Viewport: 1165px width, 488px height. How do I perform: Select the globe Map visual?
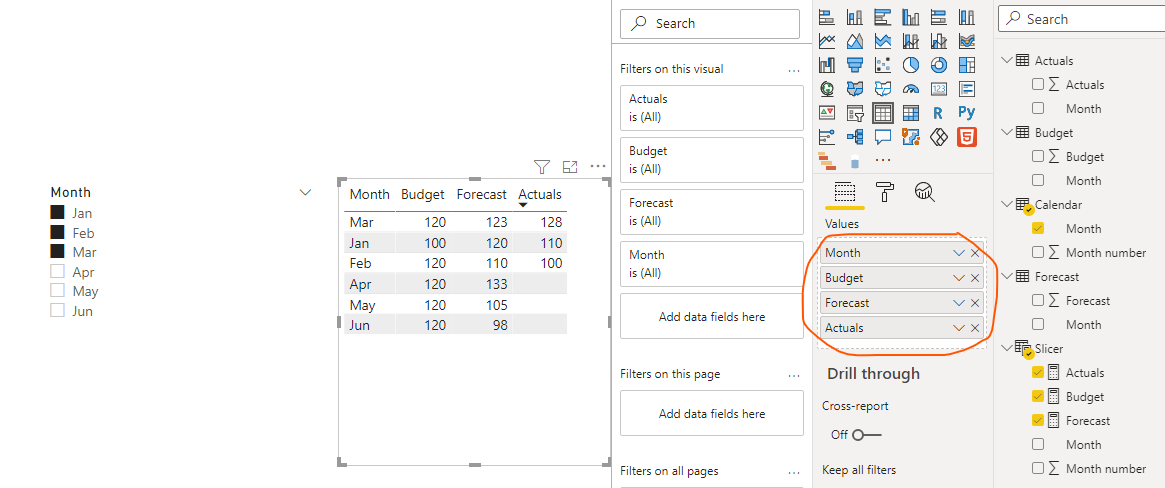[827, 88]
